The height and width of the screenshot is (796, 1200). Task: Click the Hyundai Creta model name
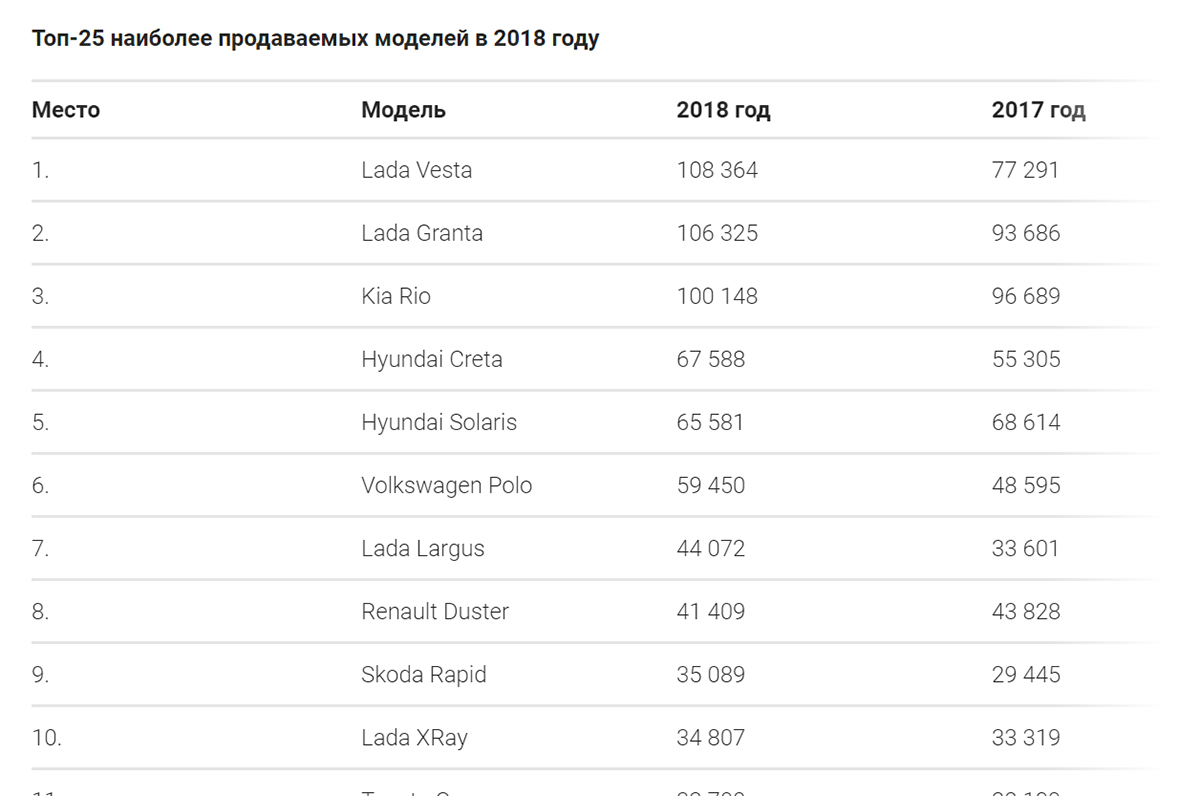[432, 359]
